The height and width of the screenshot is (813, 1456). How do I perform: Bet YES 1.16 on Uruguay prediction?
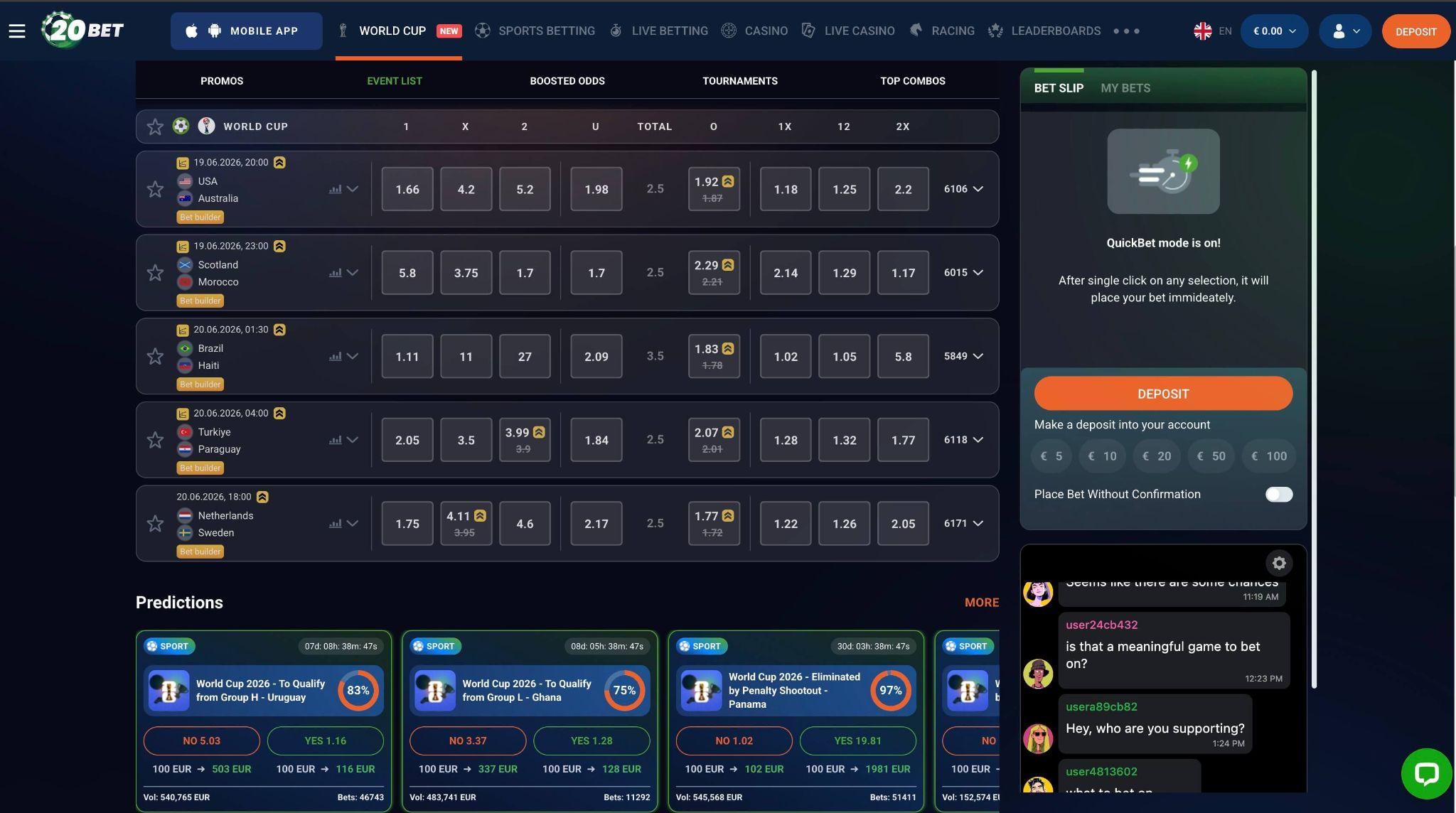[x=325, y=741]
